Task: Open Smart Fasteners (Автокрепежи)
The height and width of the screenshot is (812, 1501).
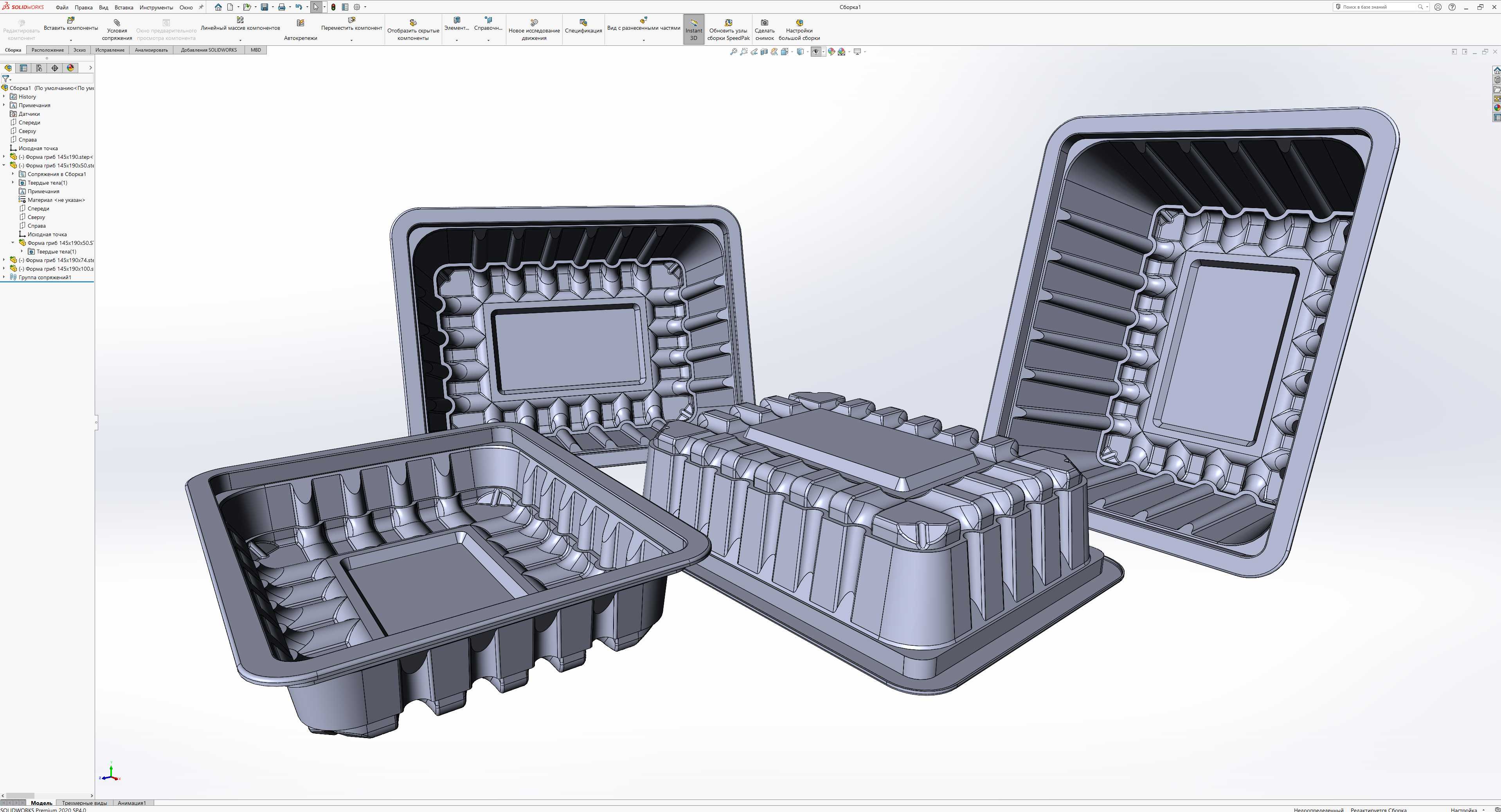Action: 300,30
